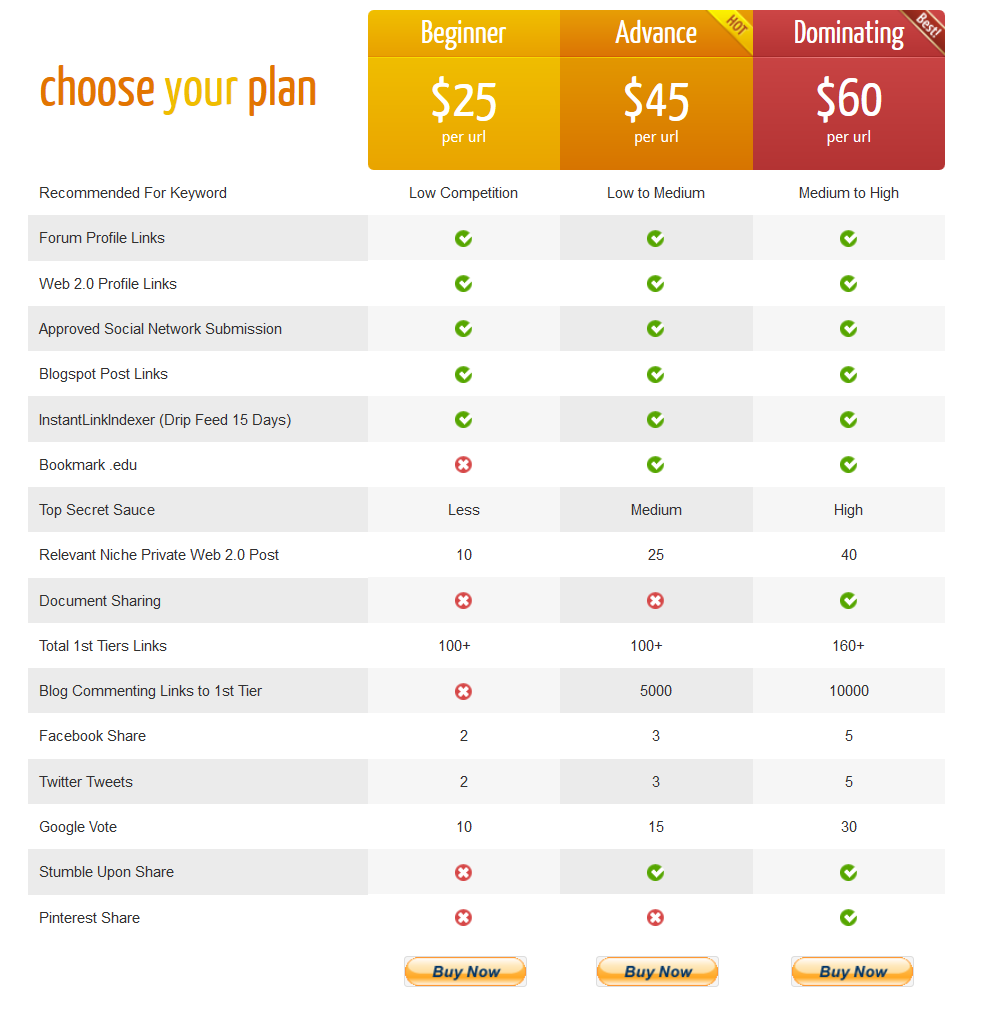983x1011 pixels.
Task: Select the Advance plan header
Action: point(656,33)
